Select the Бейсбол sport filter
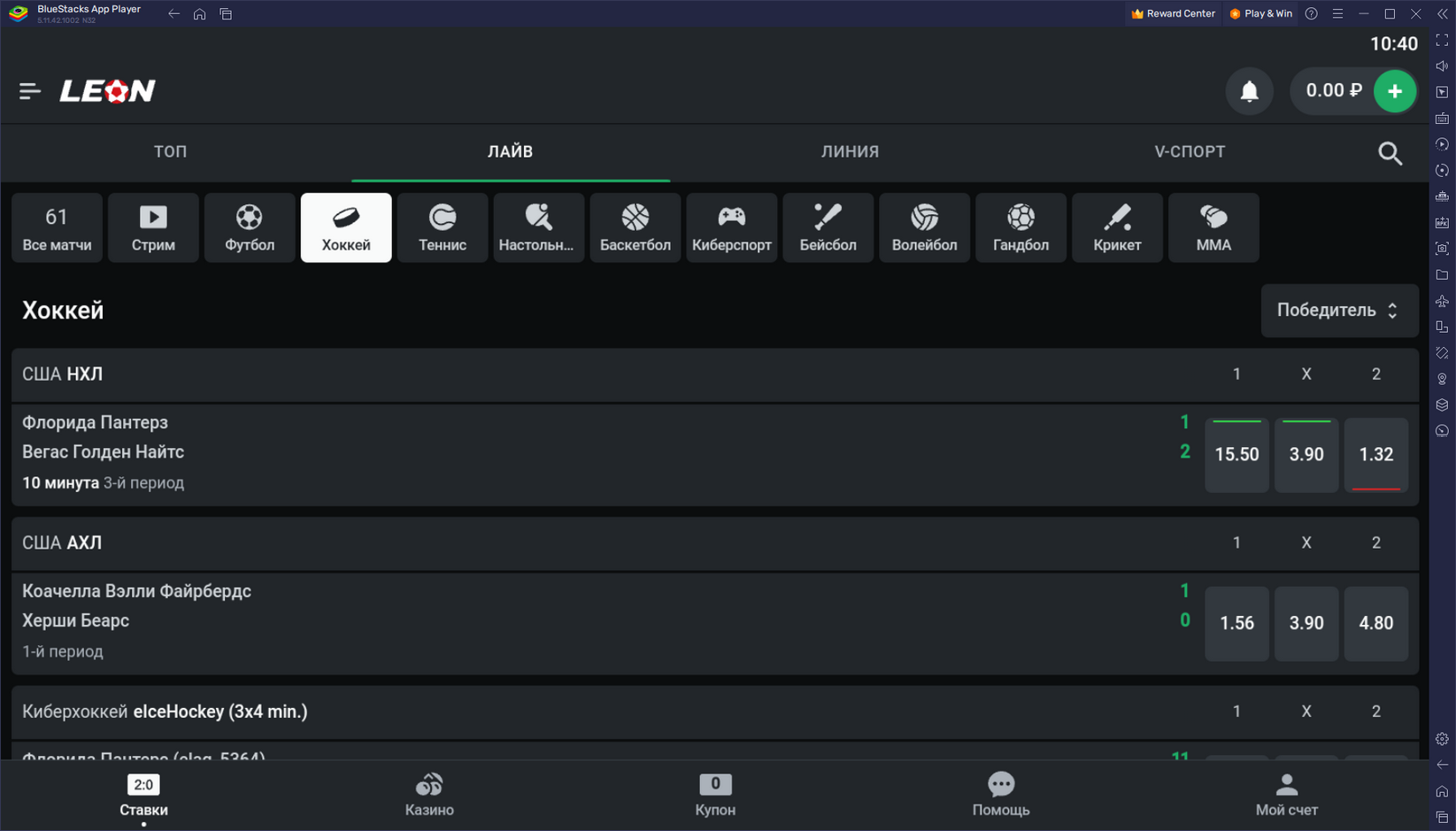Image resolution: width=1456 pixels, height=831 pixels. (x=828, y=227)
